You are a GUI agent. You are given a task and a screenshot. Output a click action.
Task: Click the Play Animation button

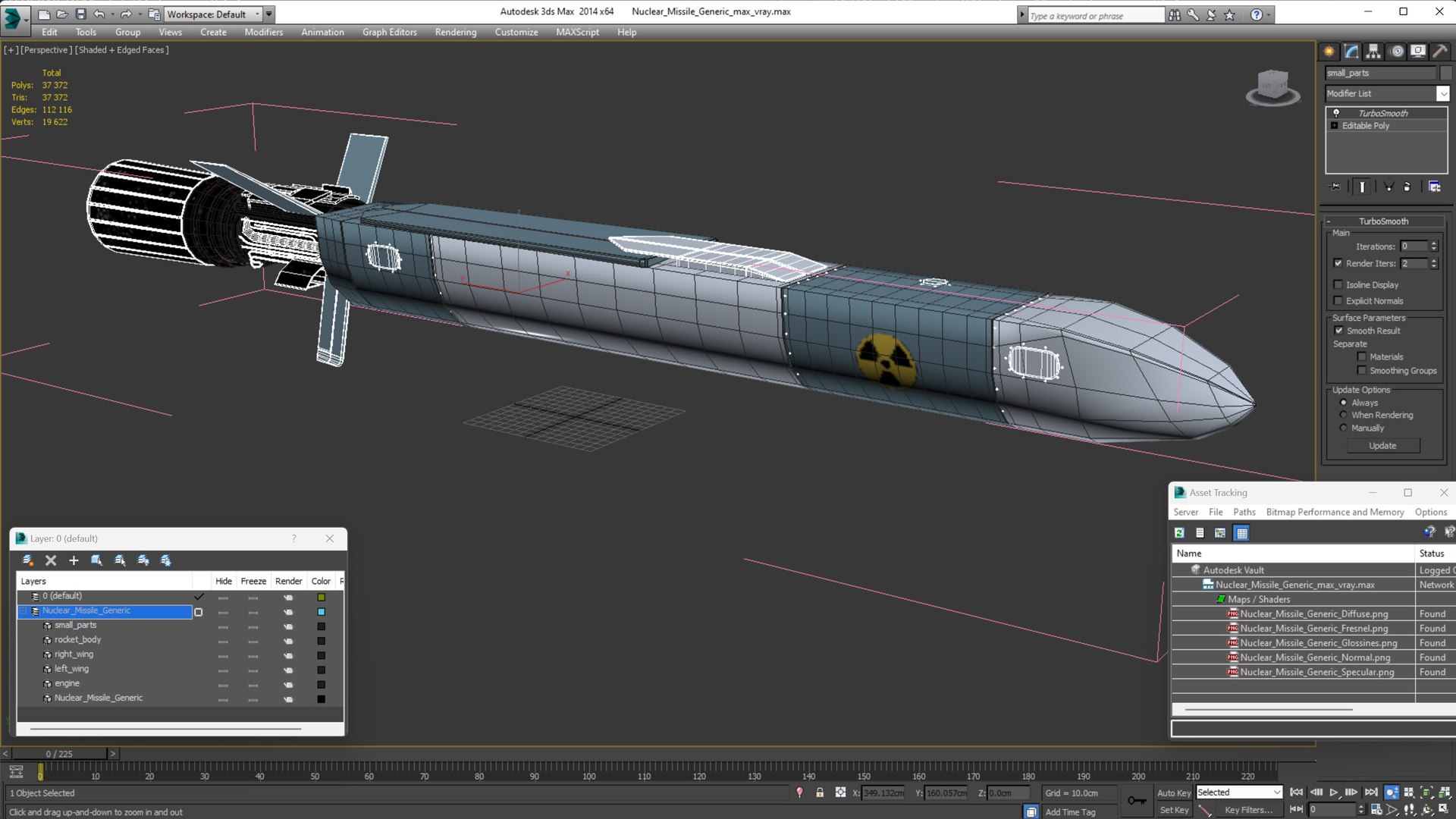[1334, 792]
